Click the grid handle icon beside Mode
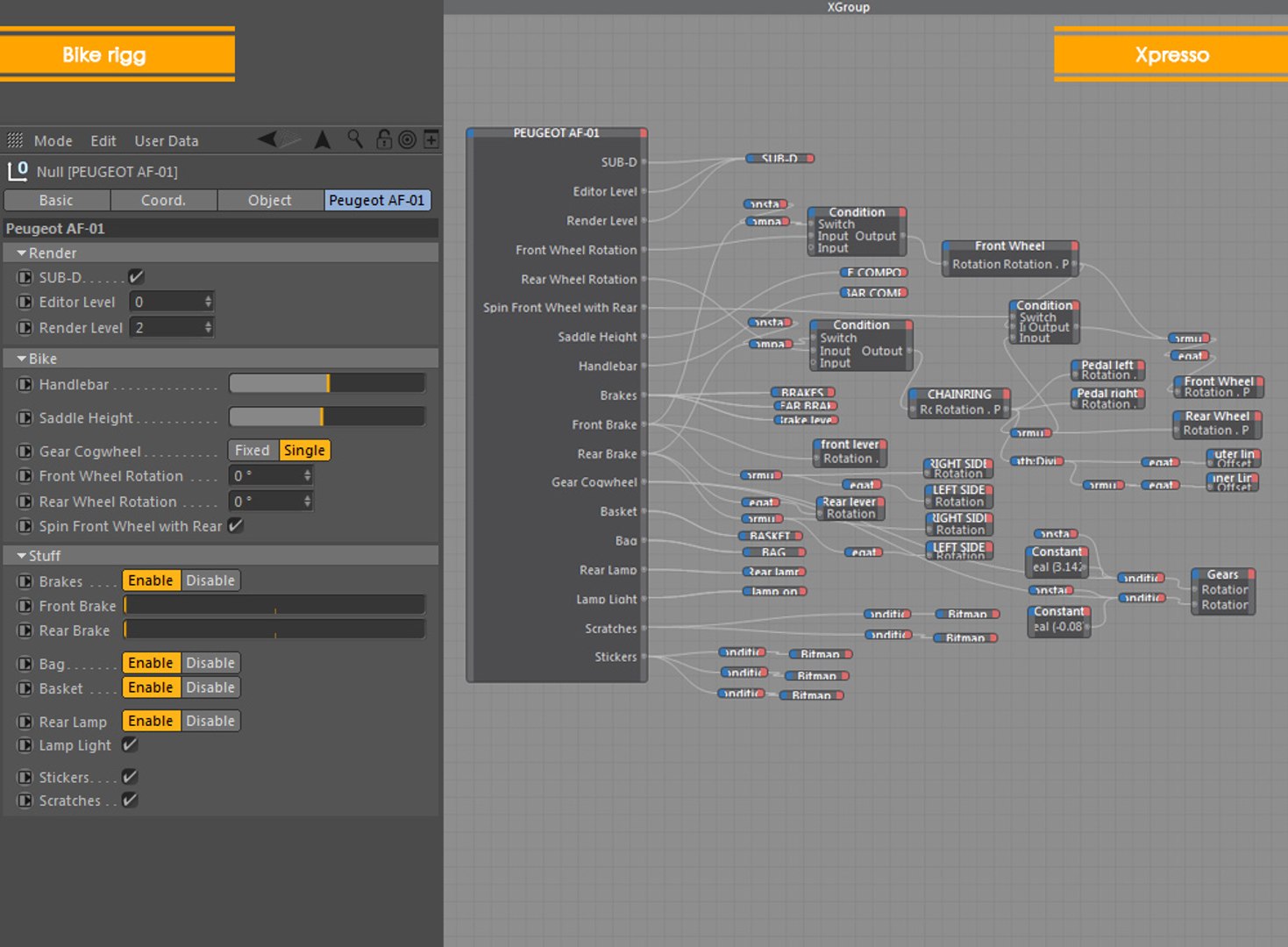 pos(15,140)
